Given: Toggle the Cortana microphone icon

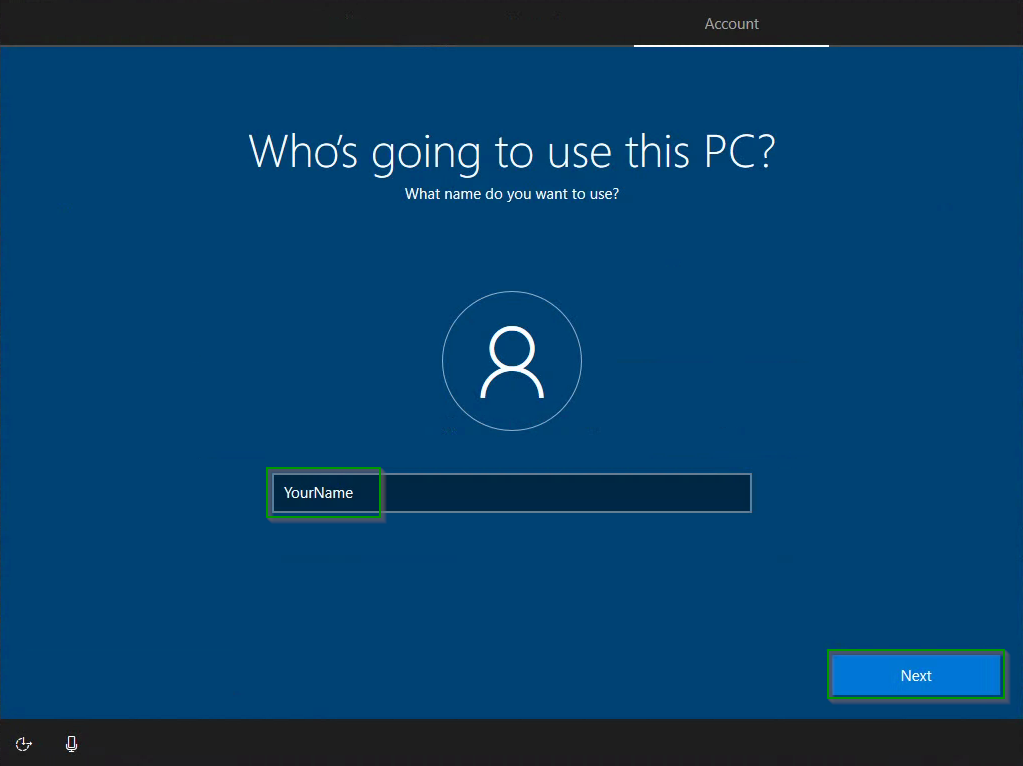Looking at the screenshot, I should 71,743.
